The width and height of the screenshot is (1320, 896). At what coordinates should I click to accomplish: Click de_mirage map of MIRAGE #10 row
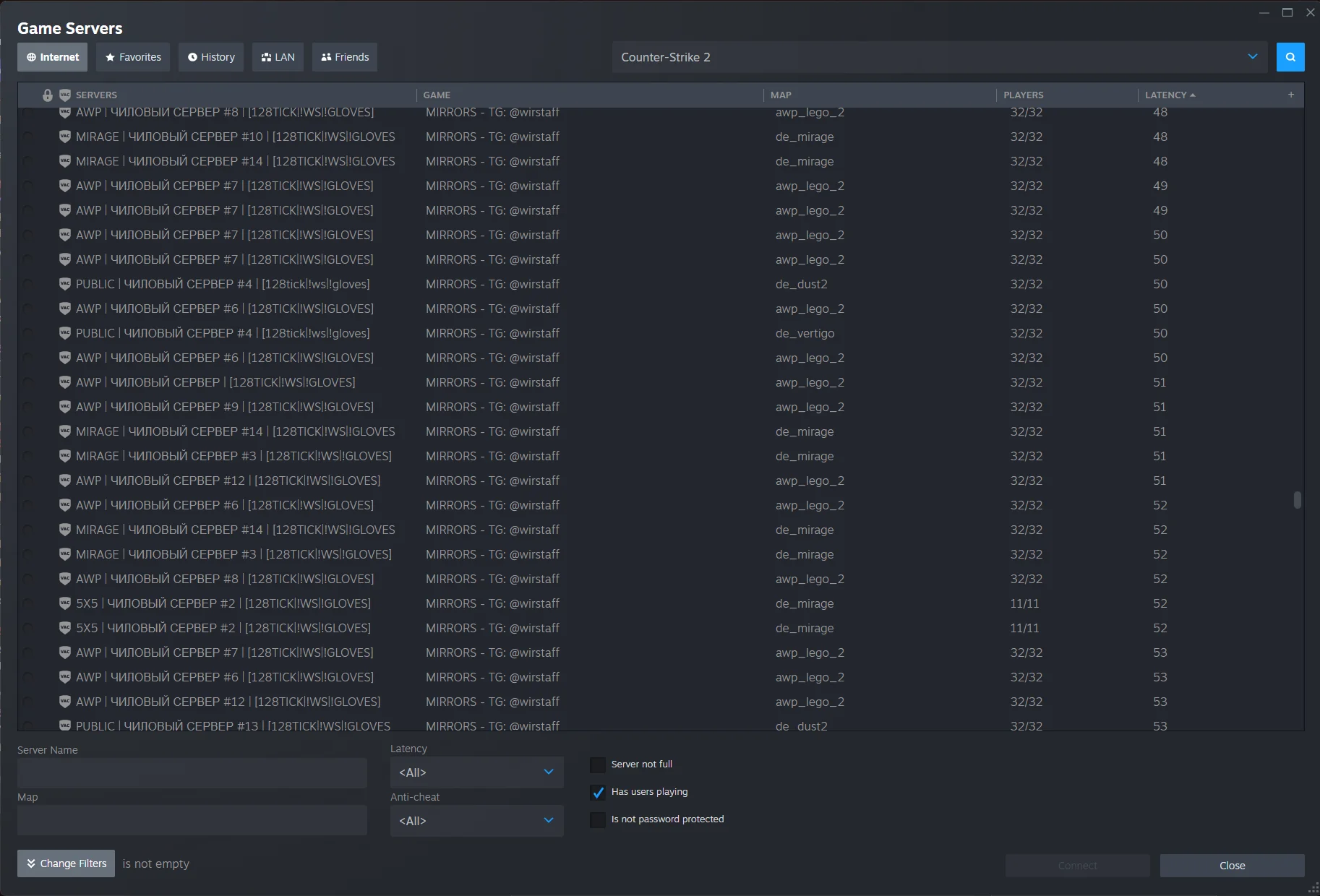tap(805, 137)
